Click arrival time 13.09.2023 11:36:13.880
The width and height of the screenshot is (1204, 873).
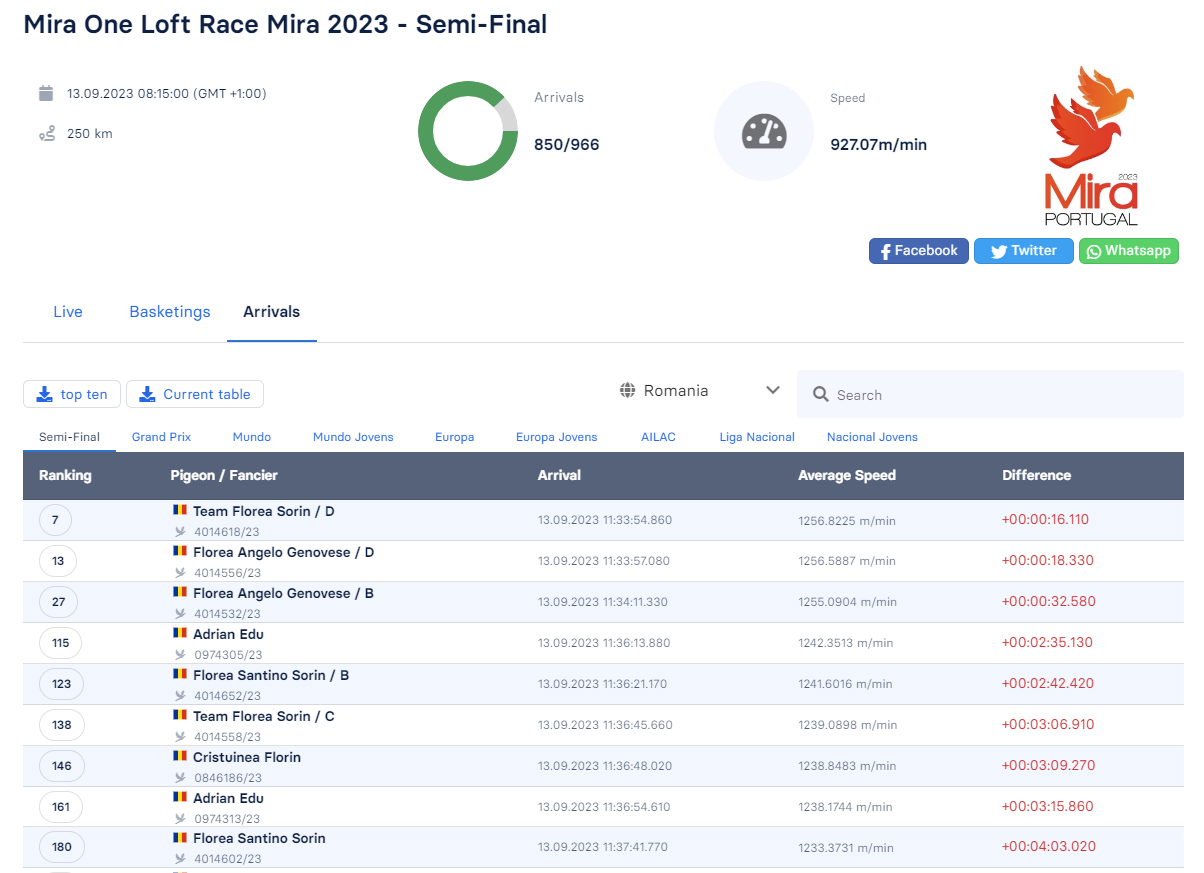(x=604, y=643)
